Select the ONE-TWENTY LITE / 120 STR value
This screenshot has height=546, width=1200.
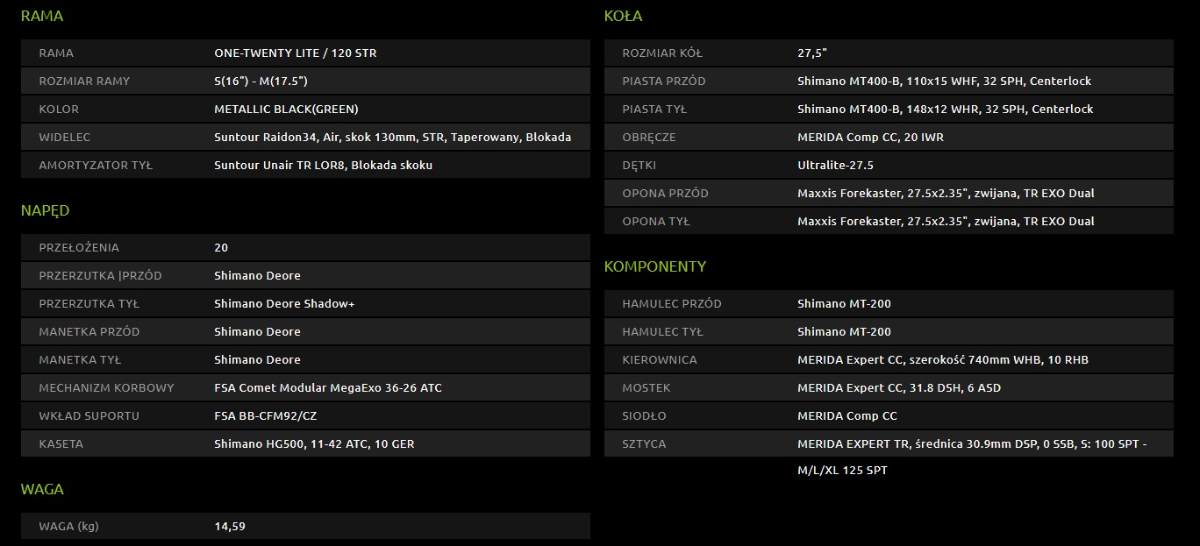[x=295, y=53]
